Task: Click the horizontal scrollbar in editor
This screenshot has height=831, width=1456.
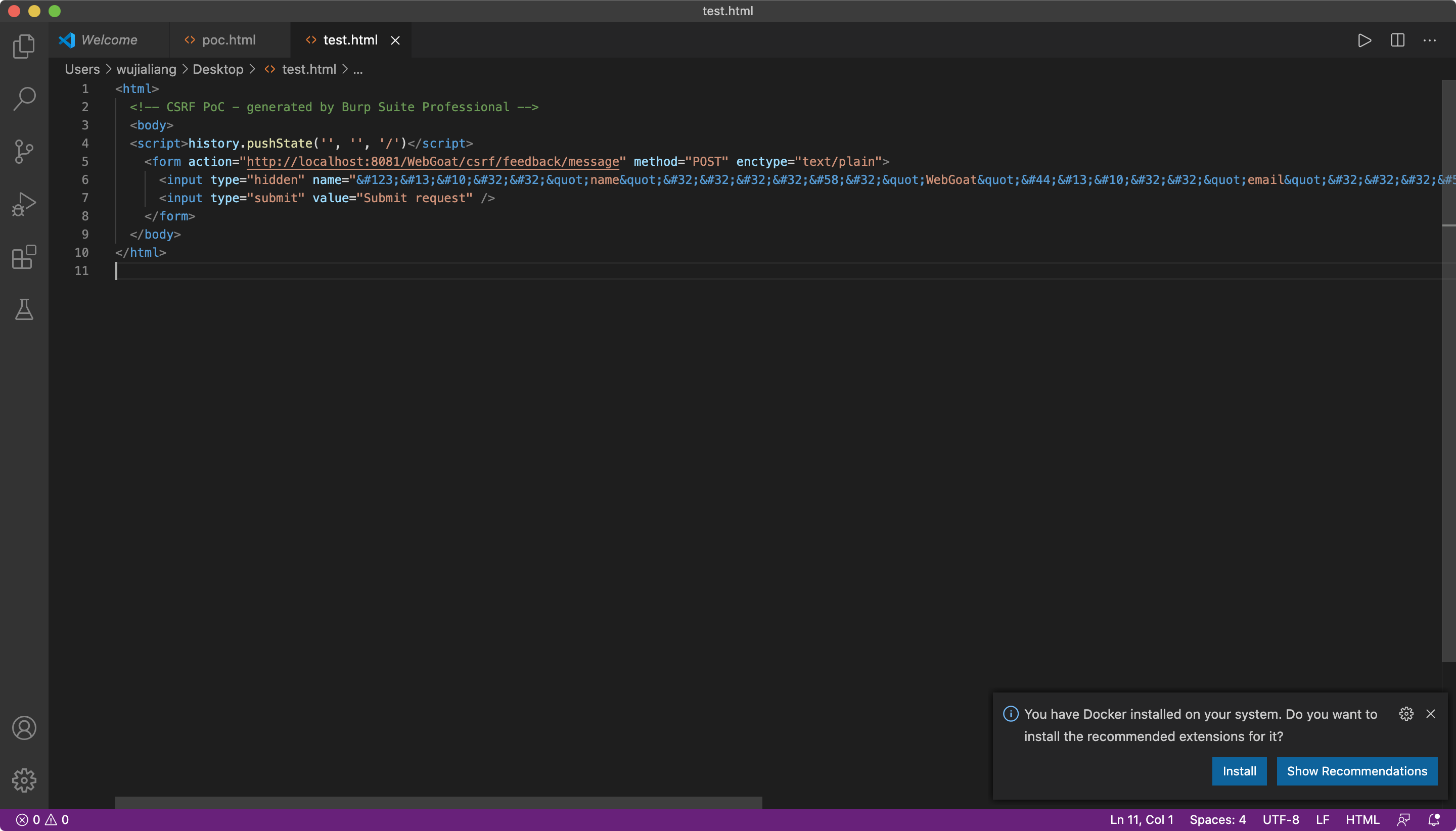Action: (x=438, y=802)
